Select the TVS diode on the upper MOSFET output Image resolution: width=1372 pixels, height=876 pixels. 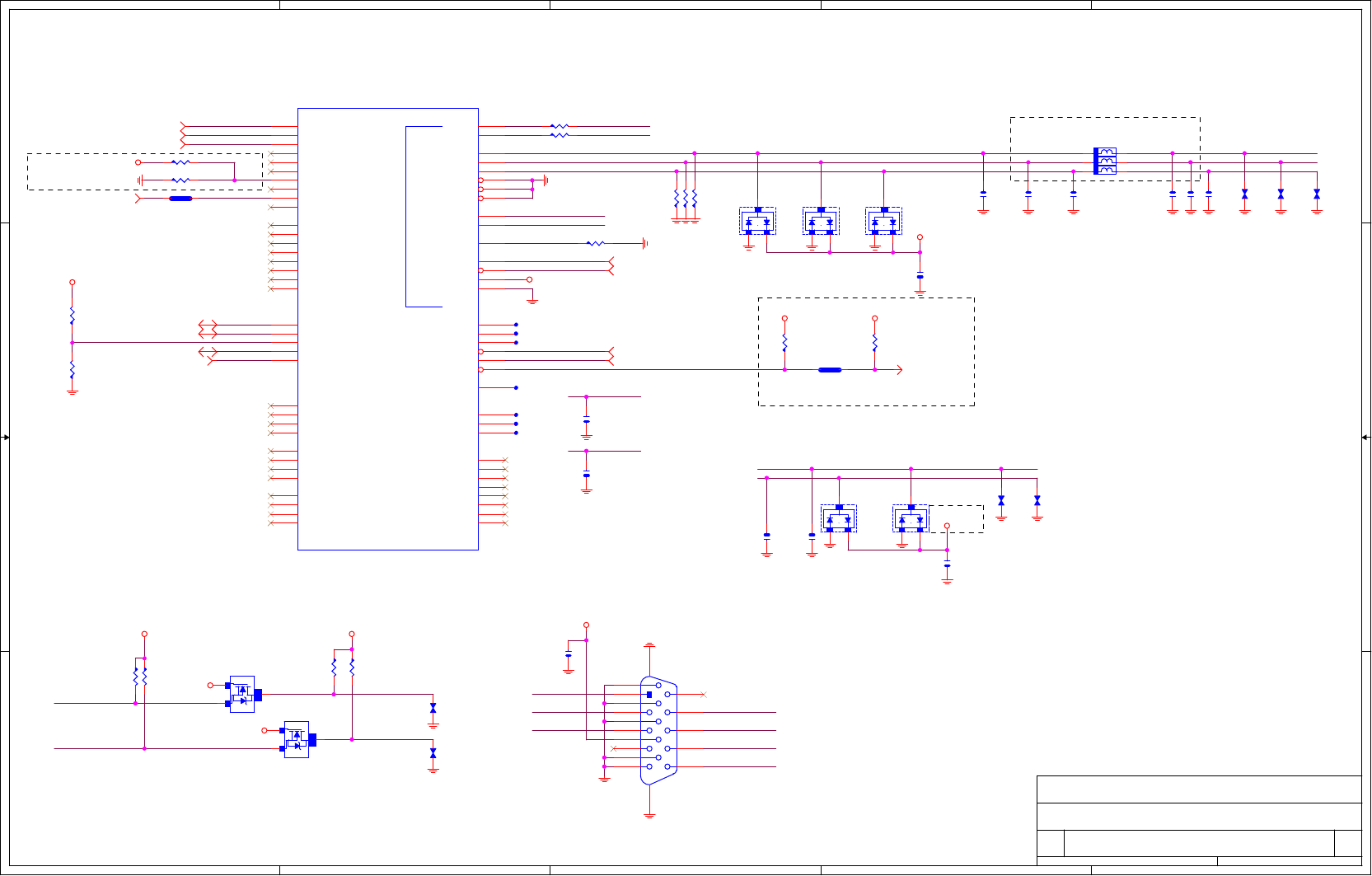click(433, 708)
